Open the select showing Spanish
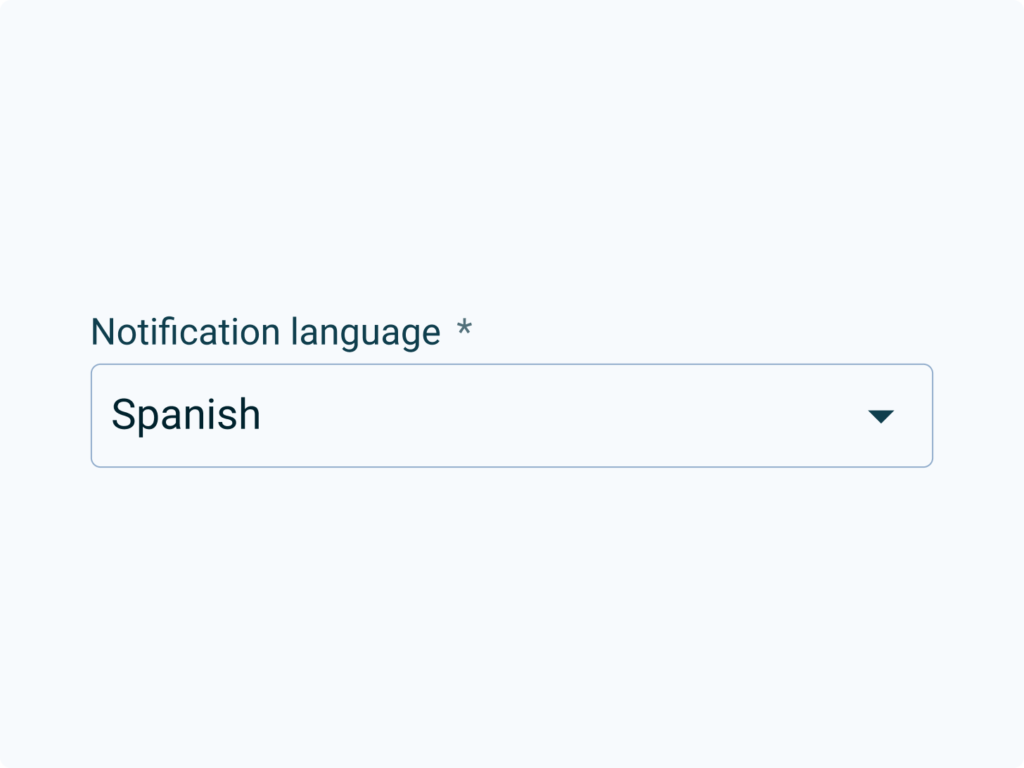This screenshot has width=1024, height=768. point(511,415)
